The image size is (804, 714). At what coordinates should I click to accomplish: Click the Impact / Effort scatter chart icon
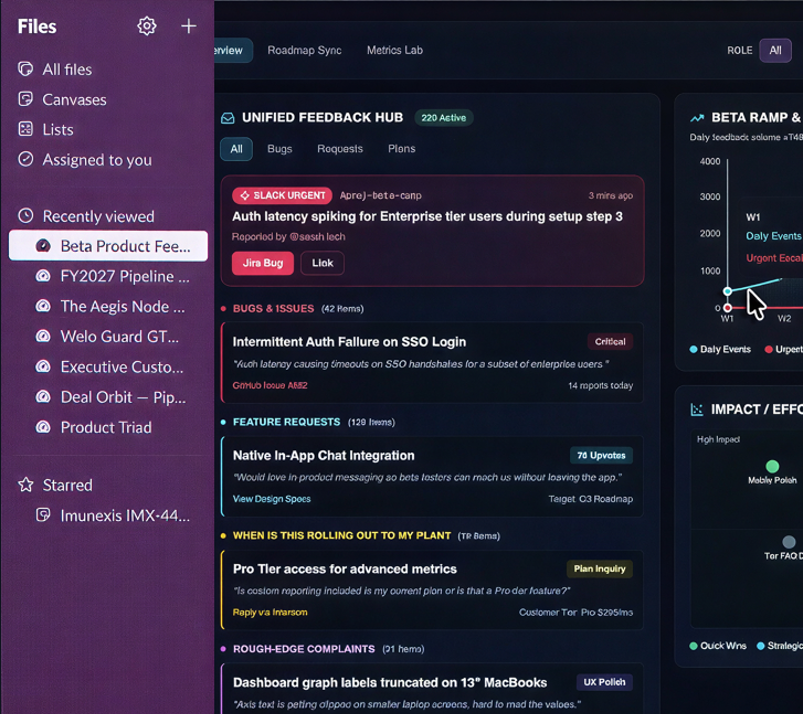coord(697,409)
